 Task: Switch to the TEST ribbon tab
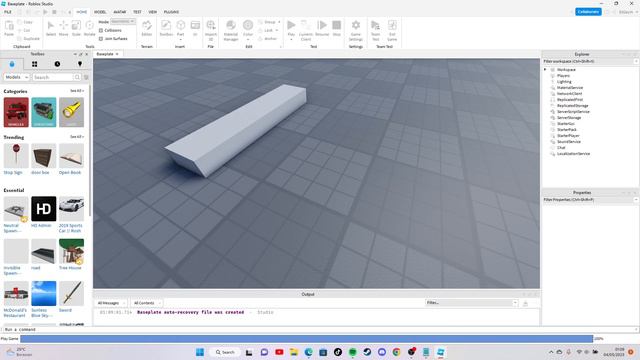point(137,12)
